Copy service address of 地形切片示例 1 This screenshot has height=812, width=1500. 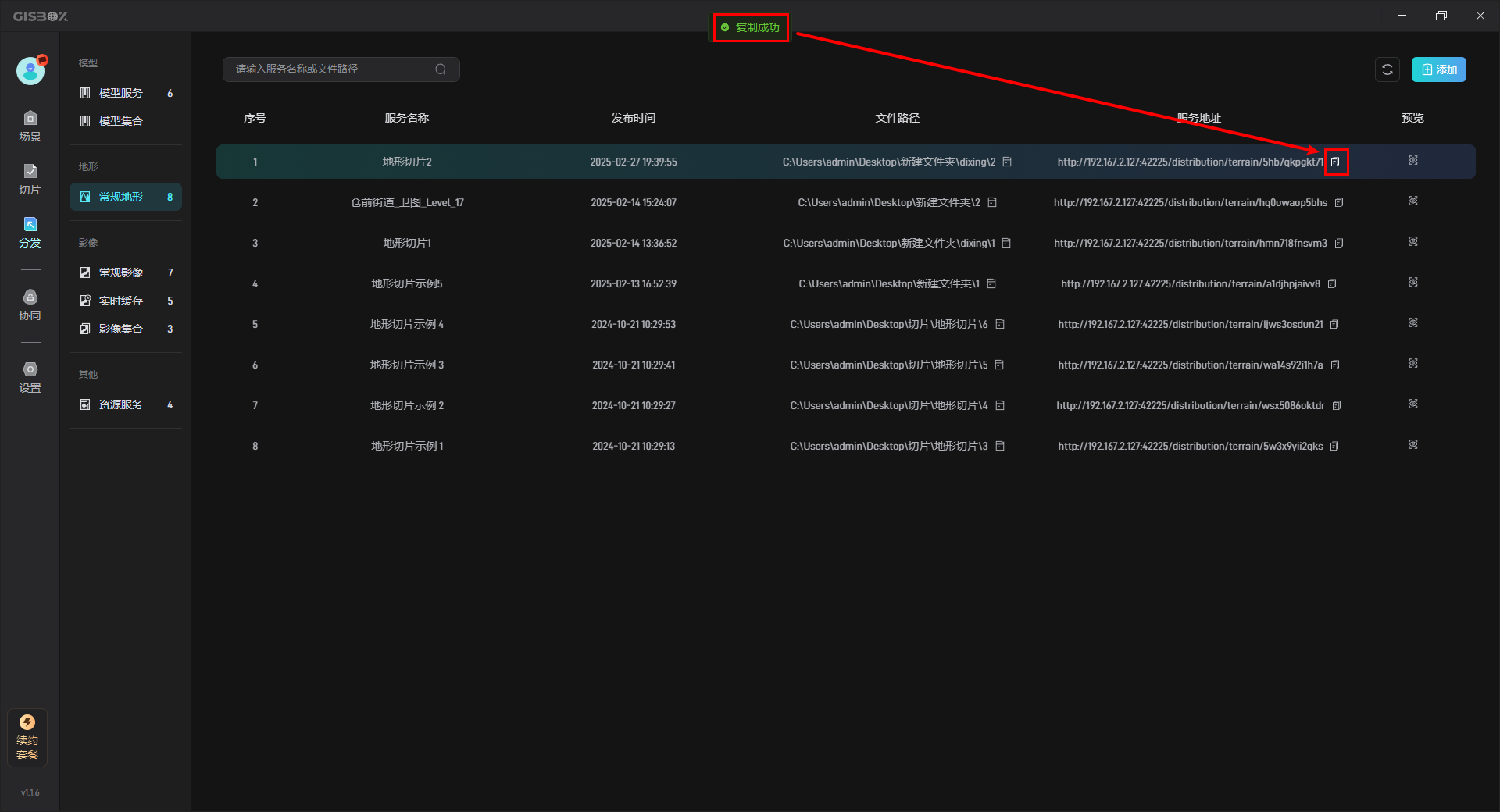point(1334,446)
